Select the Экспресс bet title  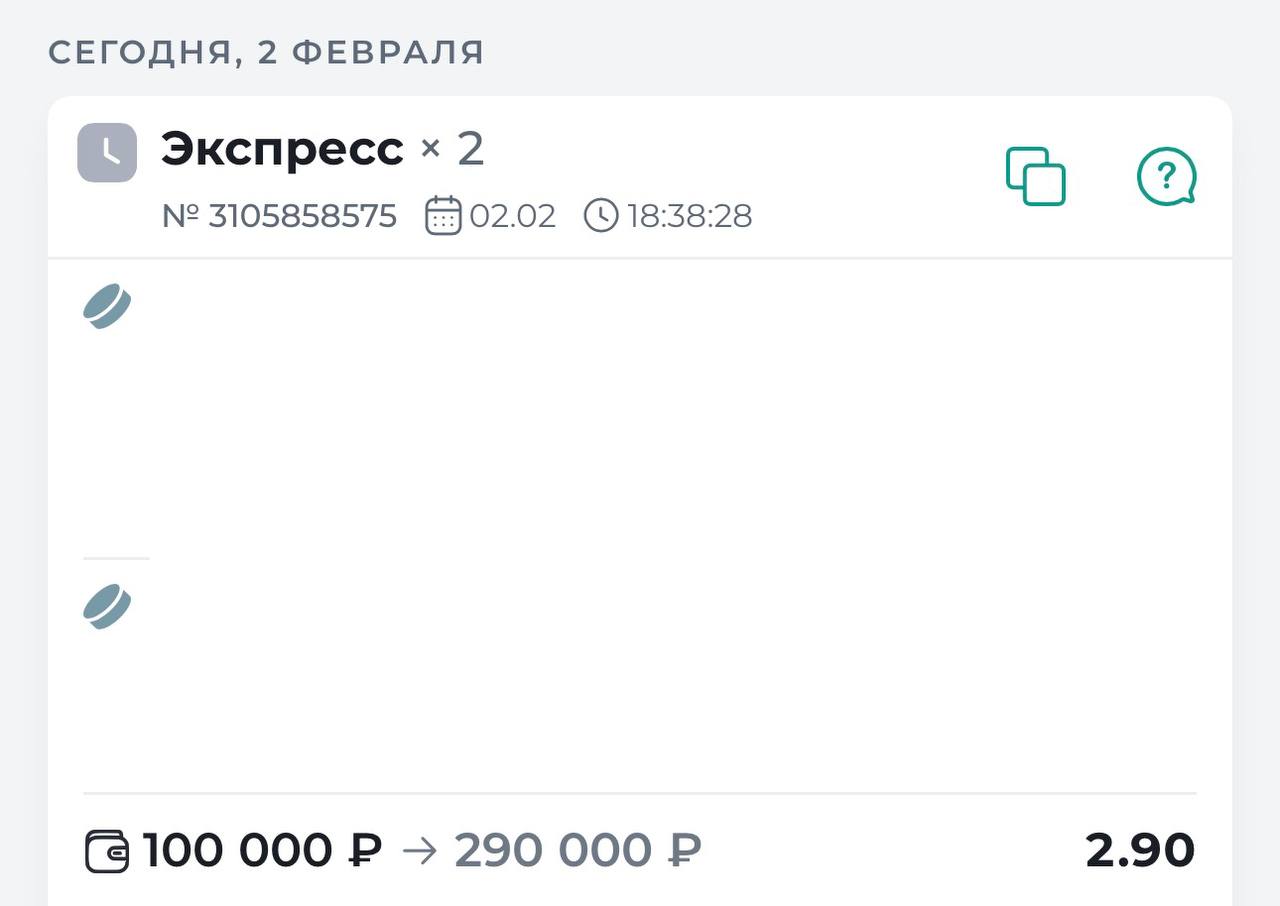click(x=282, y=149)
